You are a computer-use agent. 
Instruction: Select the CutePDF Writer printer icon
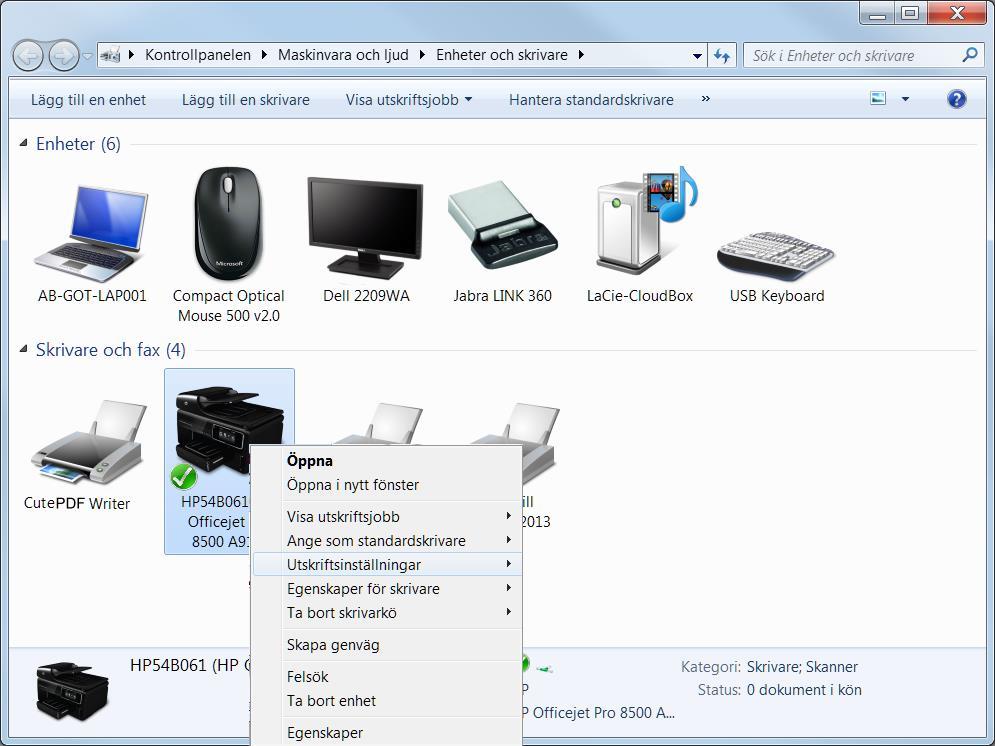pos(89,442)
